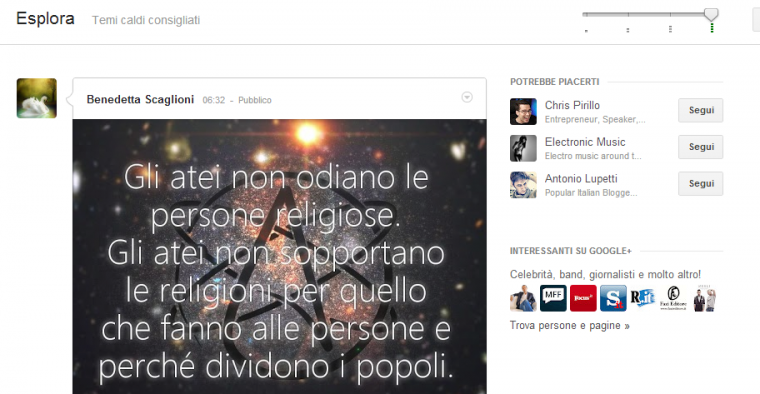This screenshot has width=760, height=394.
Task: Click the MFF page icon
Action: pos(553,298)
